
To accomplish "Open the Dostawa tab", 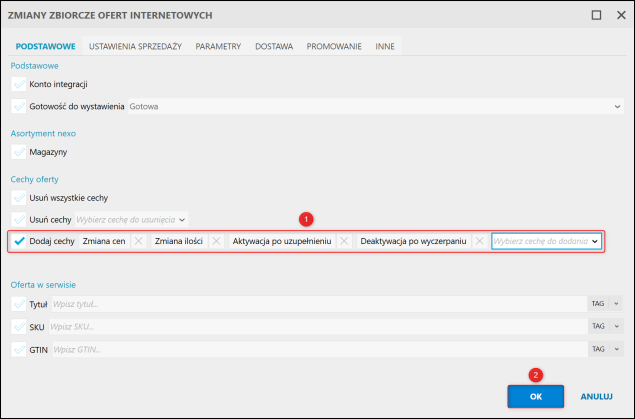I will point(274,47).
